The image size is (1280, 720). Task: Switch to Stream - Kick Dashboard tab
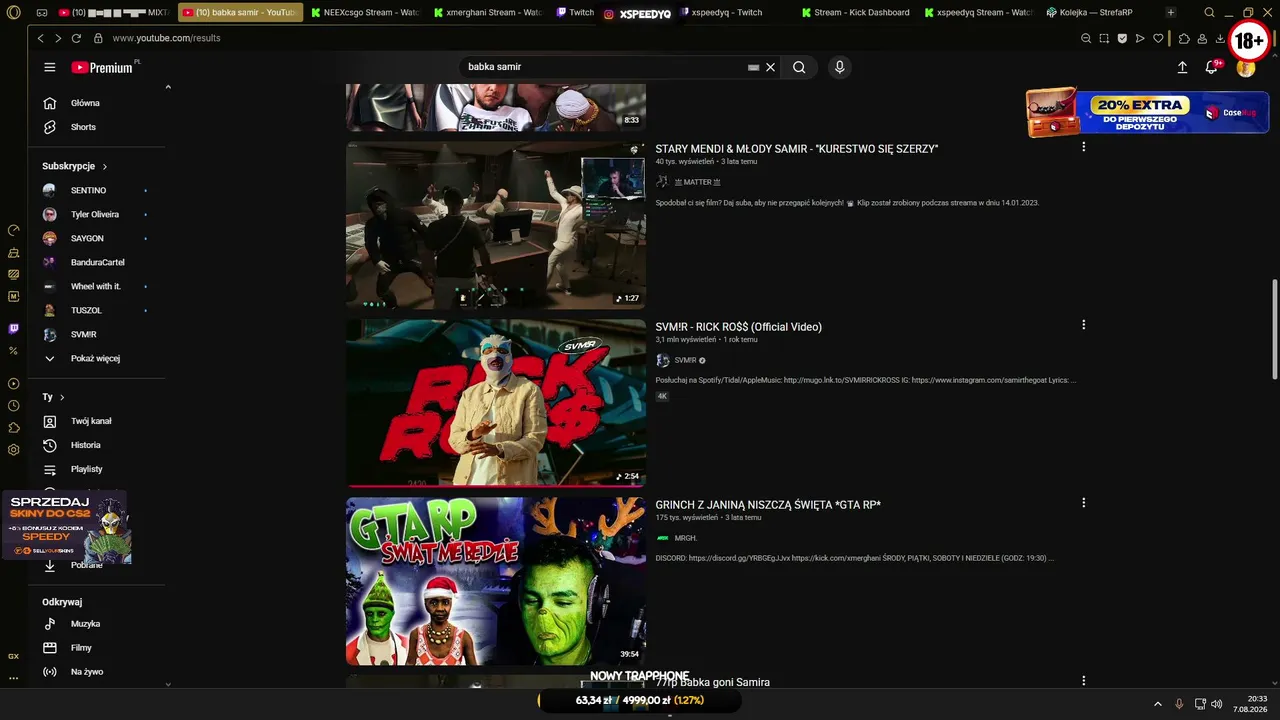[x=857, y=13]
